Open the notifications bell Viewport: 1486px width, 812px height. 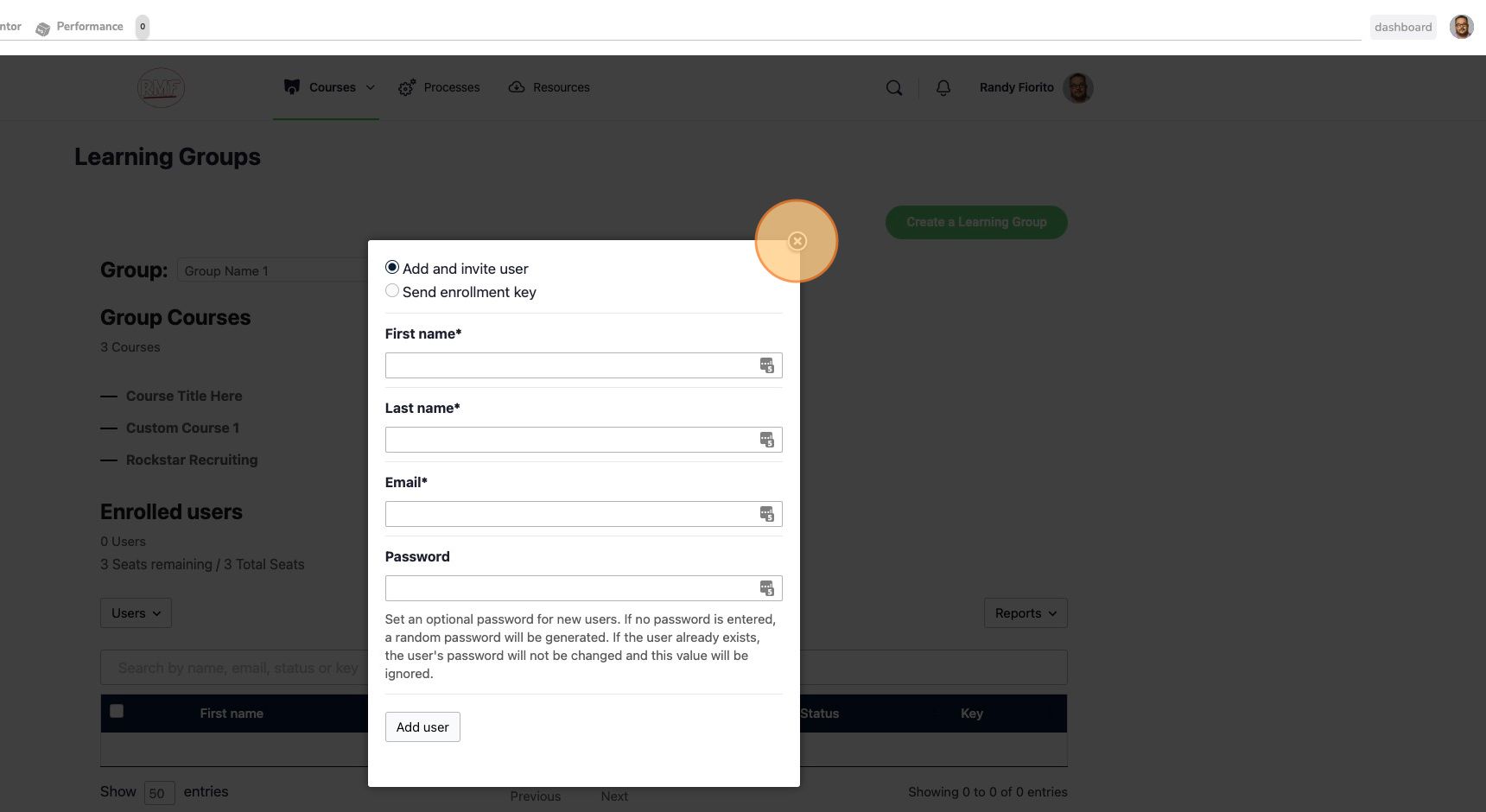point(943,88)
